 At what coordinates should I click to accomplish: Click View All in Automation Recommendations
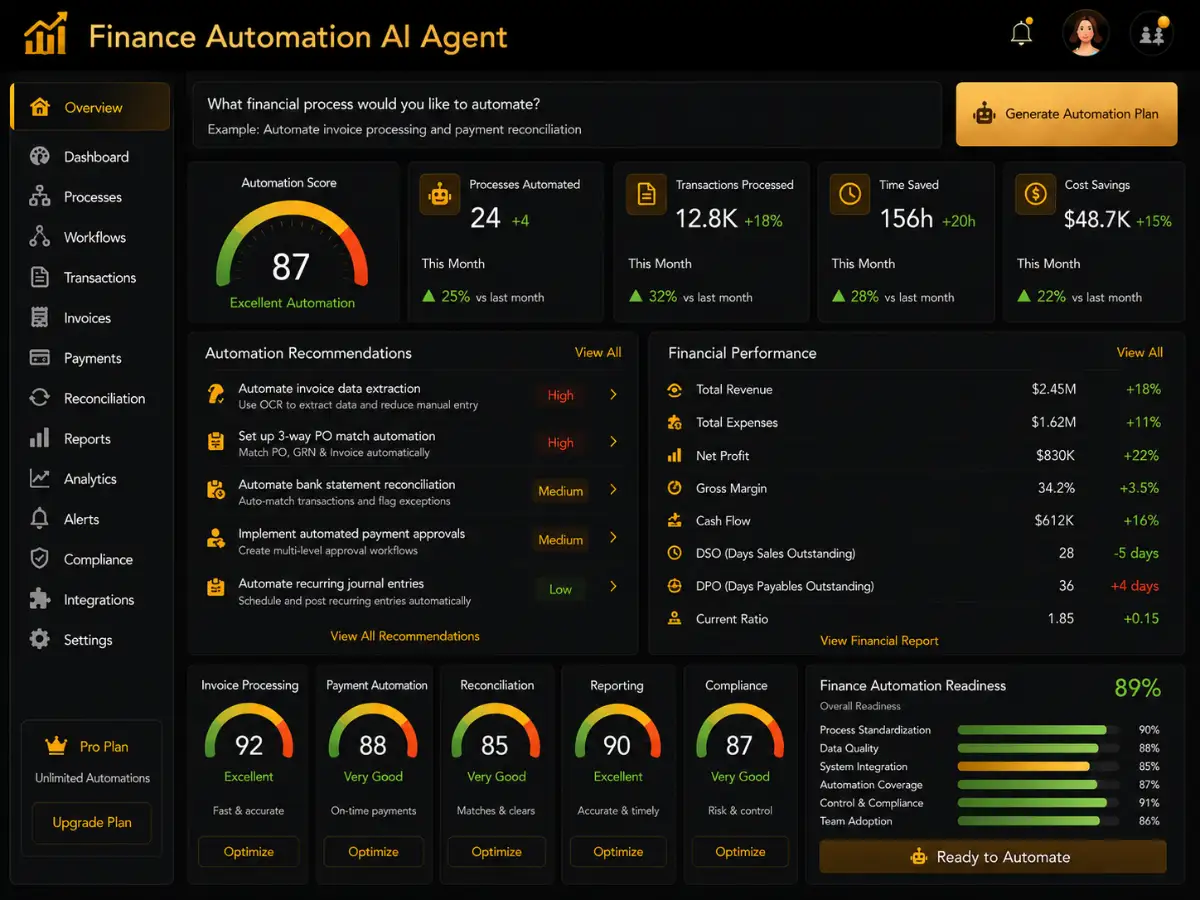[x=598, y=352]
